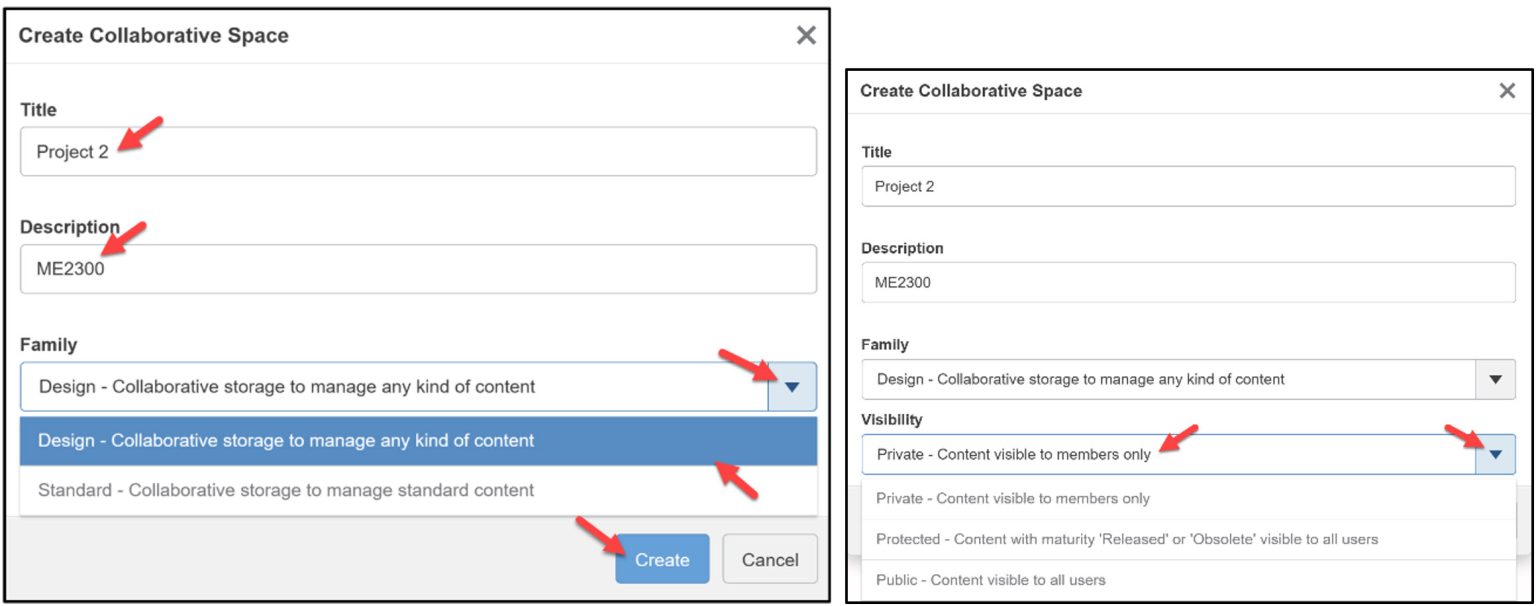Screen dimensions: 1536x606
Task: Click the Create button
Action: point(661,559)
